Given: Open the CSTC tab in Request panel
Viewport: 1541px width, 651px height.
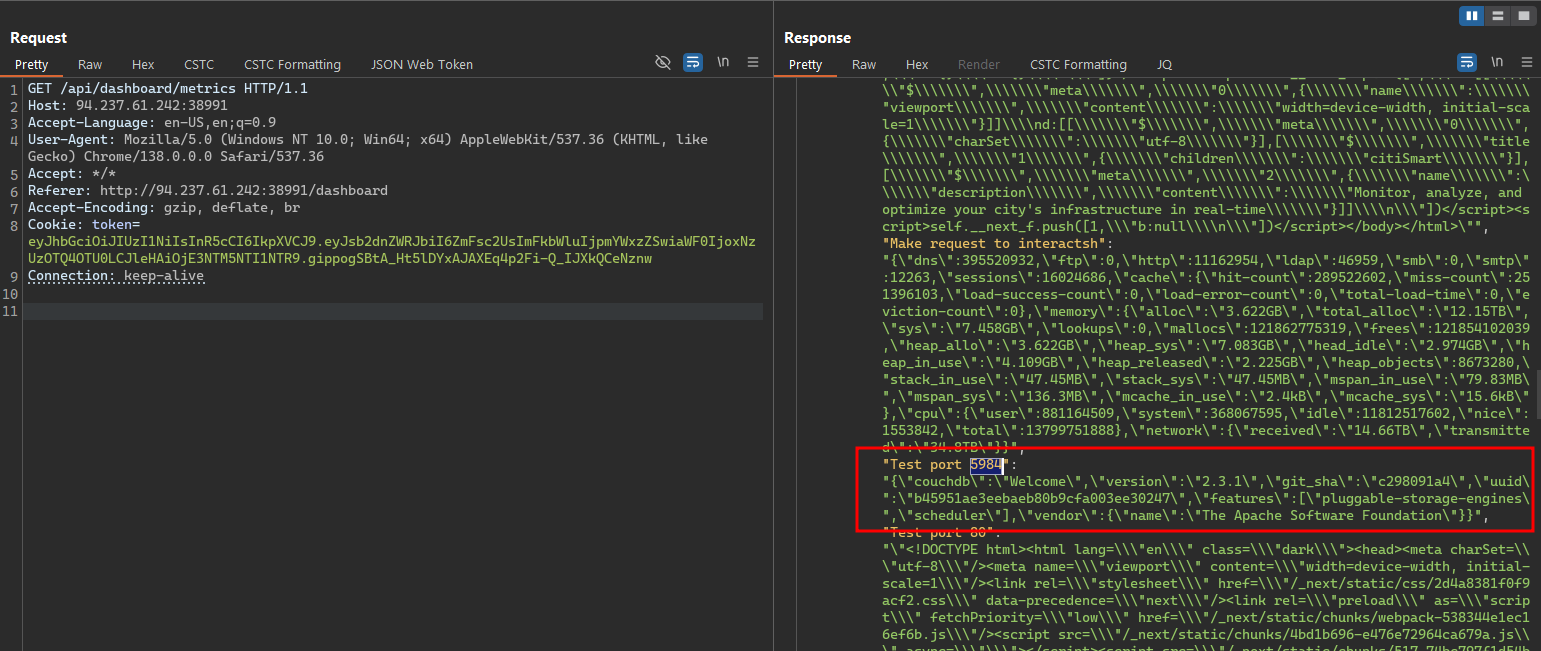Looking at the screenshot, I should pos(199,64).
